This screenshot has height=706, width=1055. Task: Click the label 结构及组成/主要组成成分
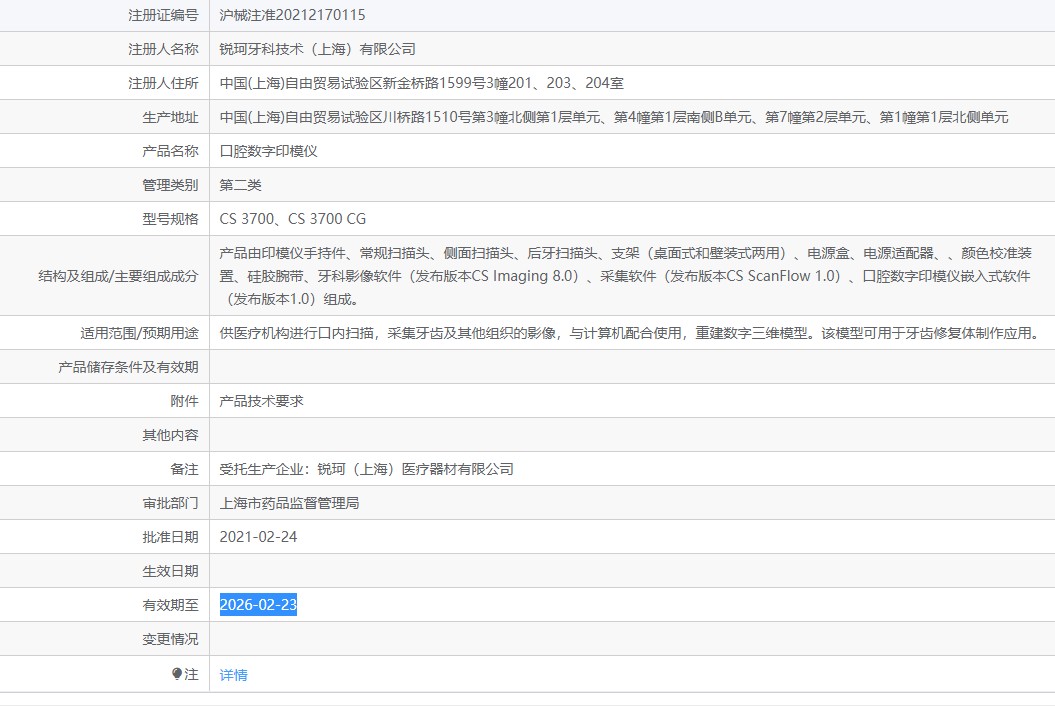click(118, 276)
